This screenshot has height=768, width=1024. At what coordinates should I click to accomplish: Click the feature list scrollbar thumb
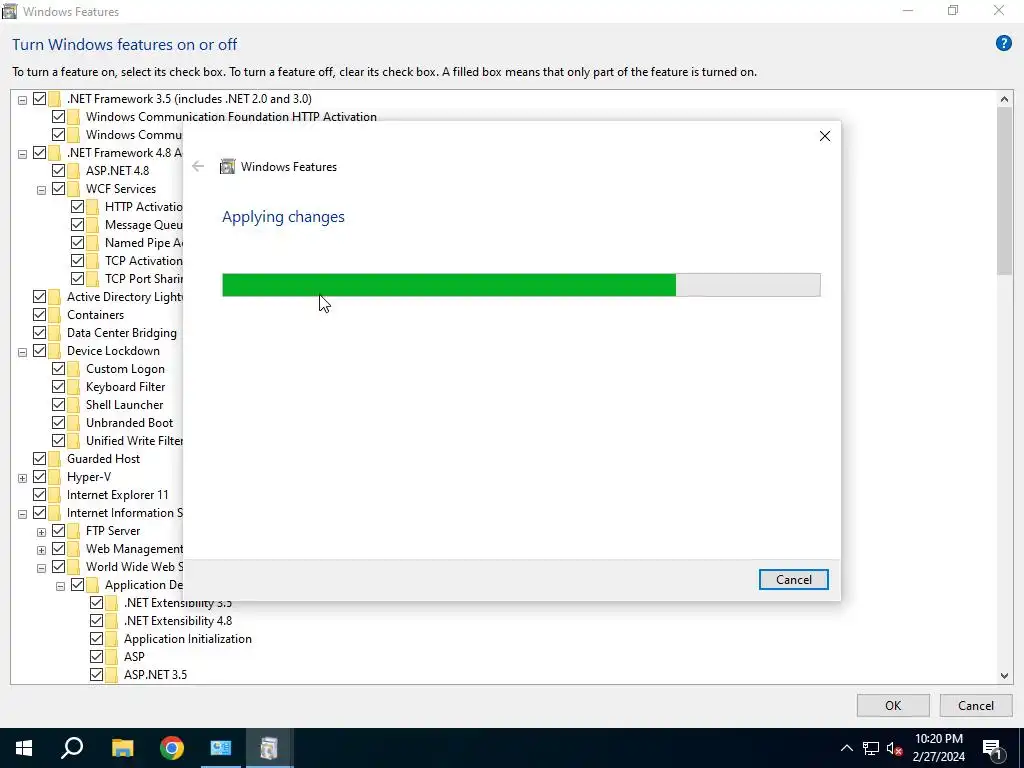pyautogui.click(x=1004, y=191)
